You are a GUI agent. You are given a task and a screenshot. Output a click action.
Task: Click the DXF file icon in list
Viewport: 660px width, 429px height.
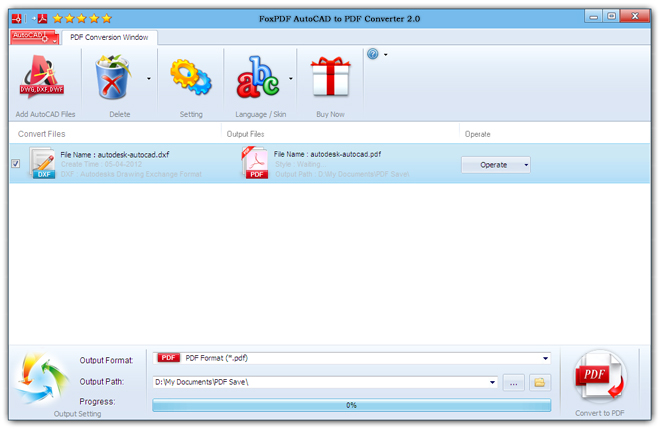(x=44, y=164)
